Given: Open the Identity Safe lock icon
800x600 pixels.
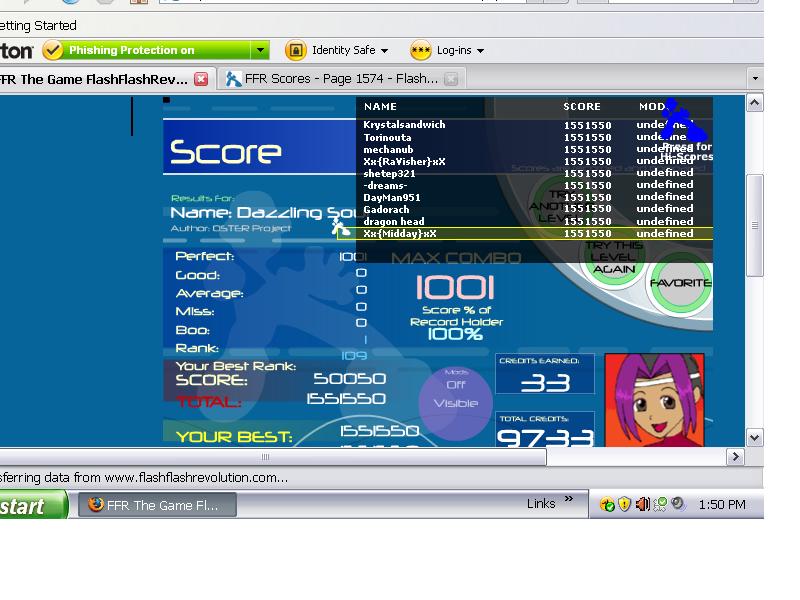Looking at the screenshot, I should point(295,50).
